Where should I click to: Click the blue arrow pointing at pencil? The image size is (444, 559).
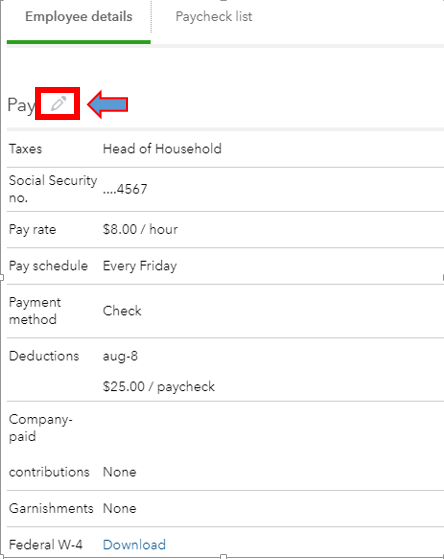click(108, 104)
